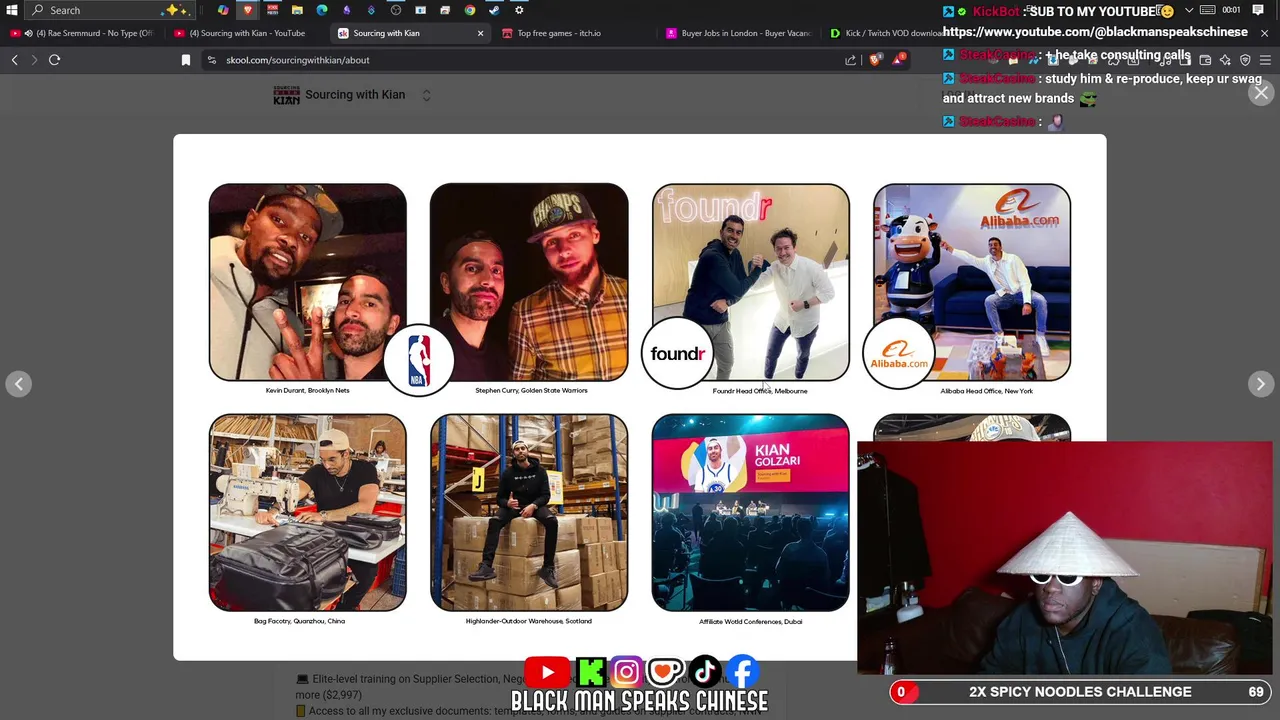Click caption 'Kevin Durant, Brooklyn Nets'

click(307, 390)
